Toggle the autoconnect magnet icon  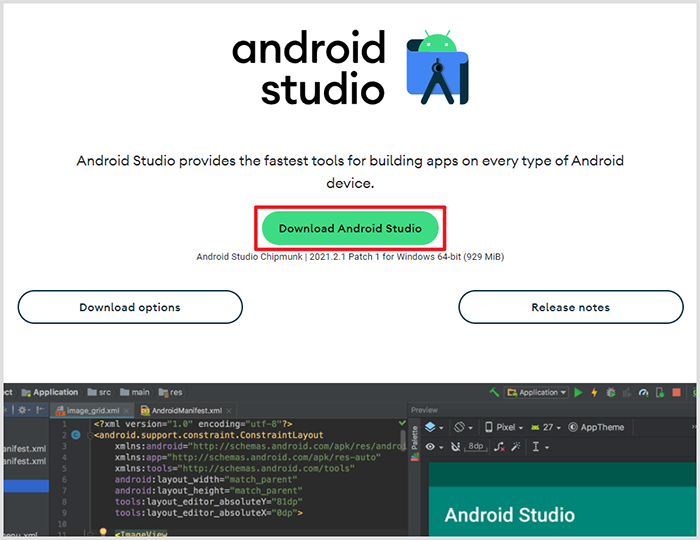(x=455, y=447)
